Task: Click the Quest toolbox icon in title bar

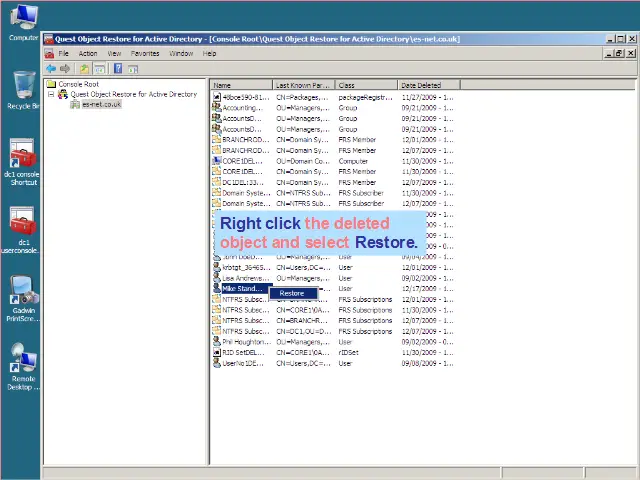Action: point(49,39)
